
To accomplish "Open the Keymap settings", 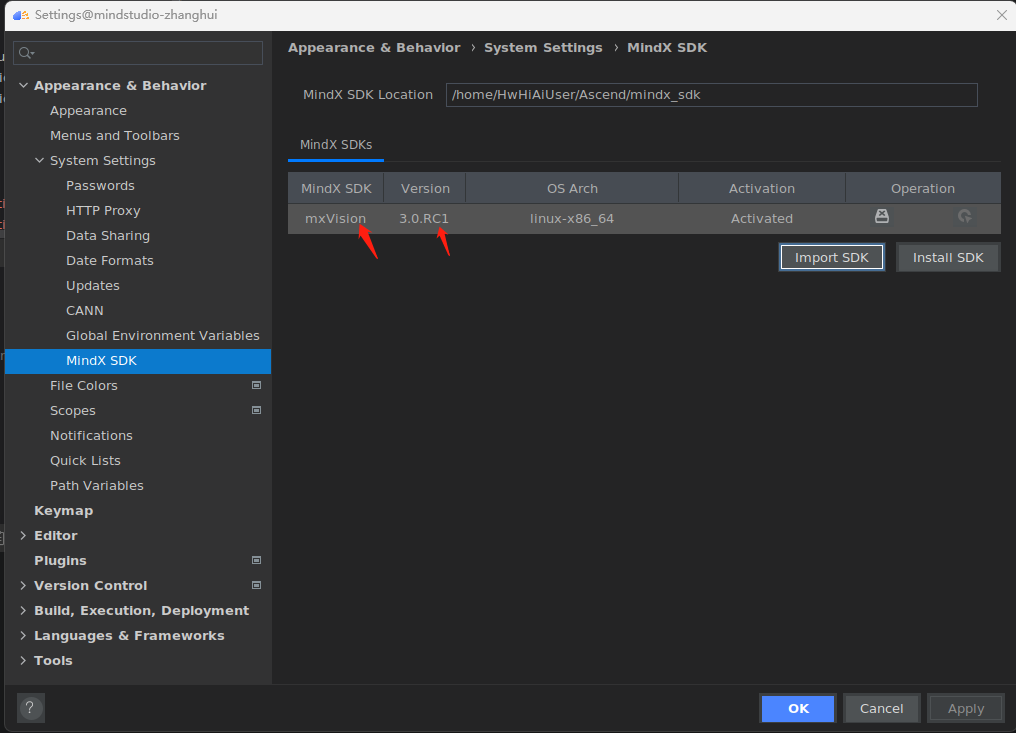I will point(64,511).
